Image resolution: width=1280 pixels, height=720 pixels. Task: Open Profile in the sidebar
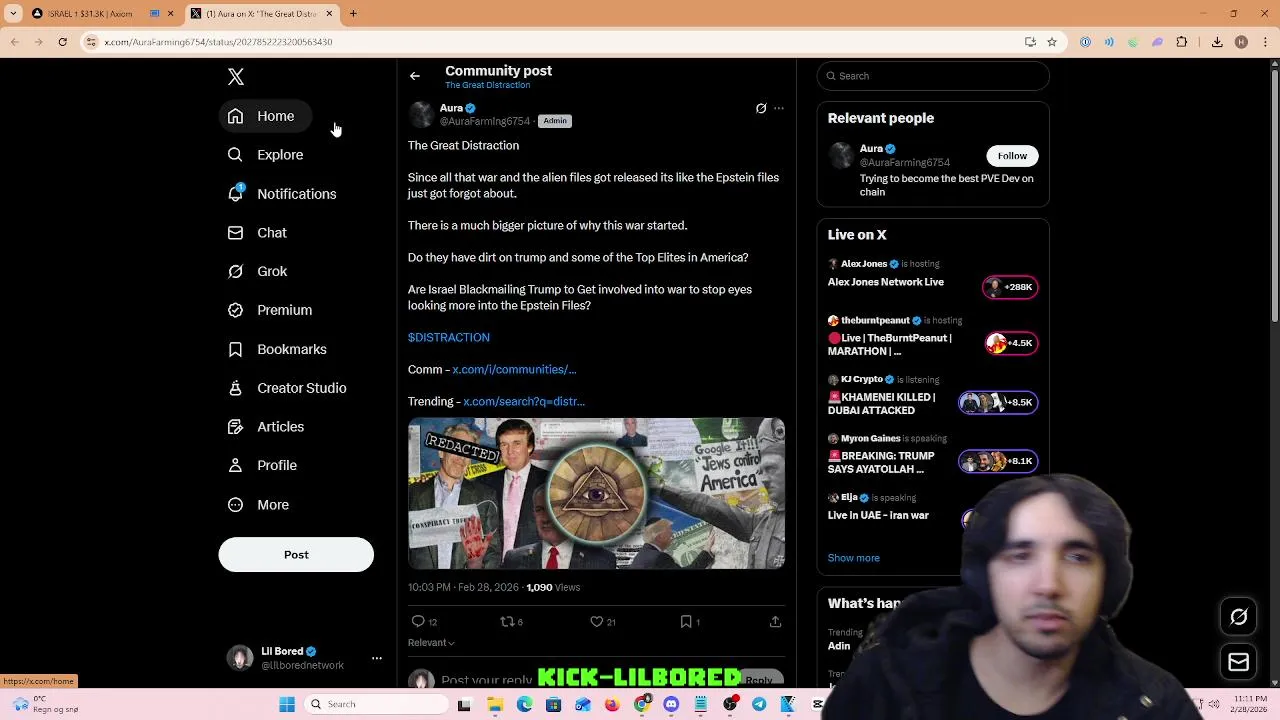click(x=262, y=466)
